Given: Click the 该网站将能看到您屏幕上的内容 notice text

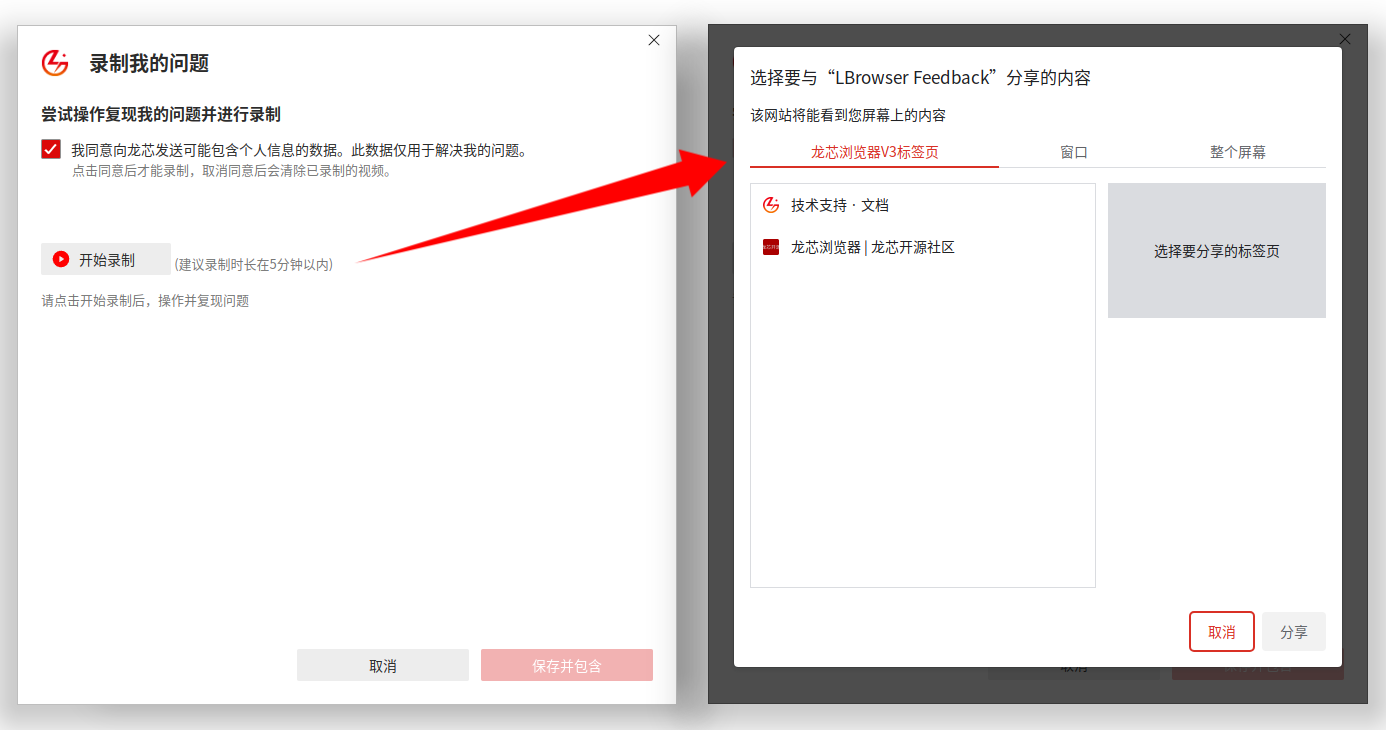Looking at the screenshot, I should tap(848, 115).
